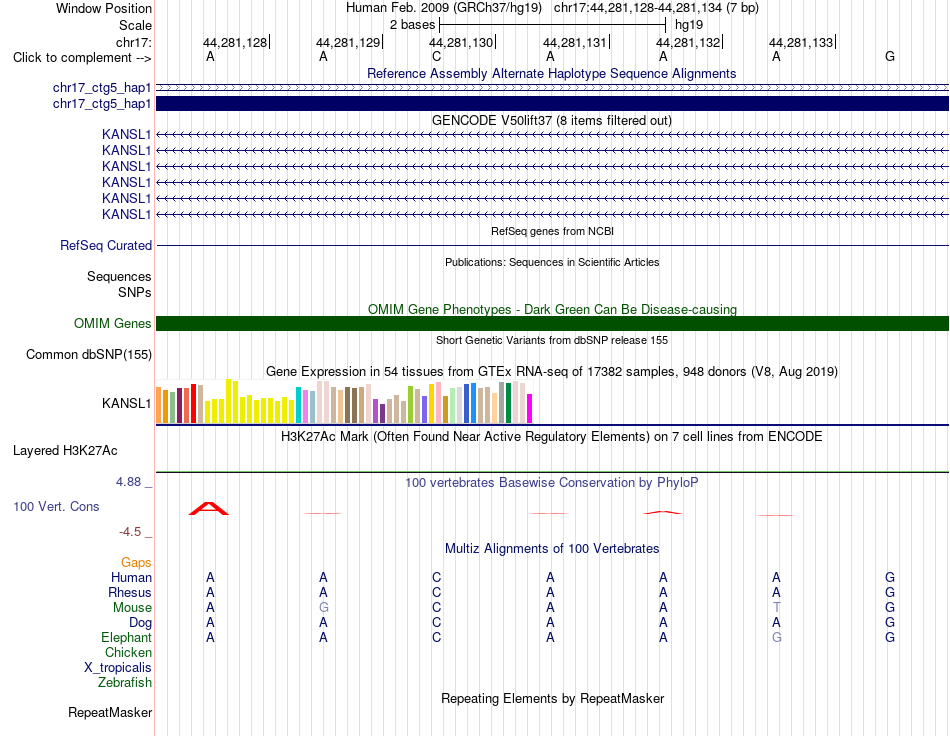The image size is (950, 736).
Task: Open Gene Expression in 54 tissues GTEx title
Action: (x=552, y=371)
